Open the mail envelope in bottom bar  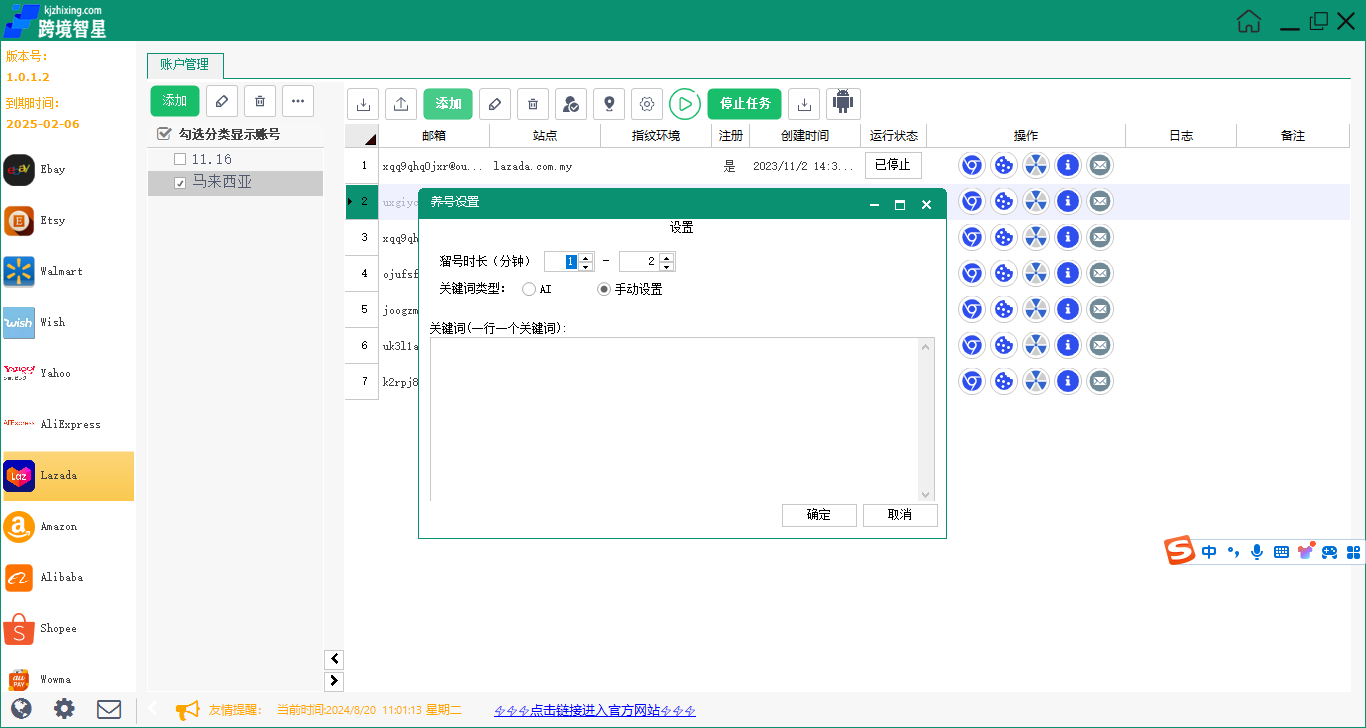(109, 709)
